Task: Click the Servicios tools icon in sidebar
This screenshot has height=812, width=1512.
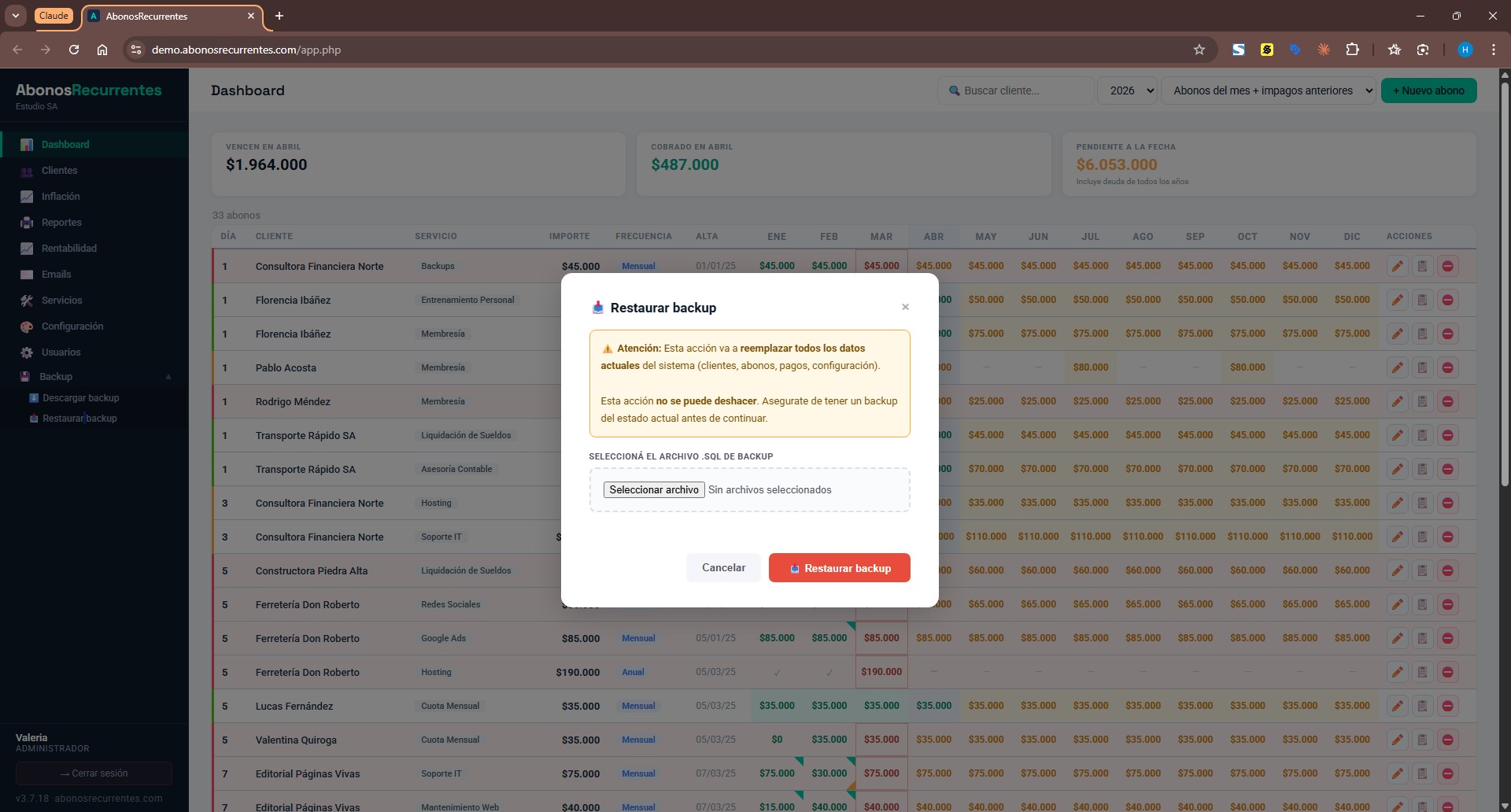Action: [26, 301]
